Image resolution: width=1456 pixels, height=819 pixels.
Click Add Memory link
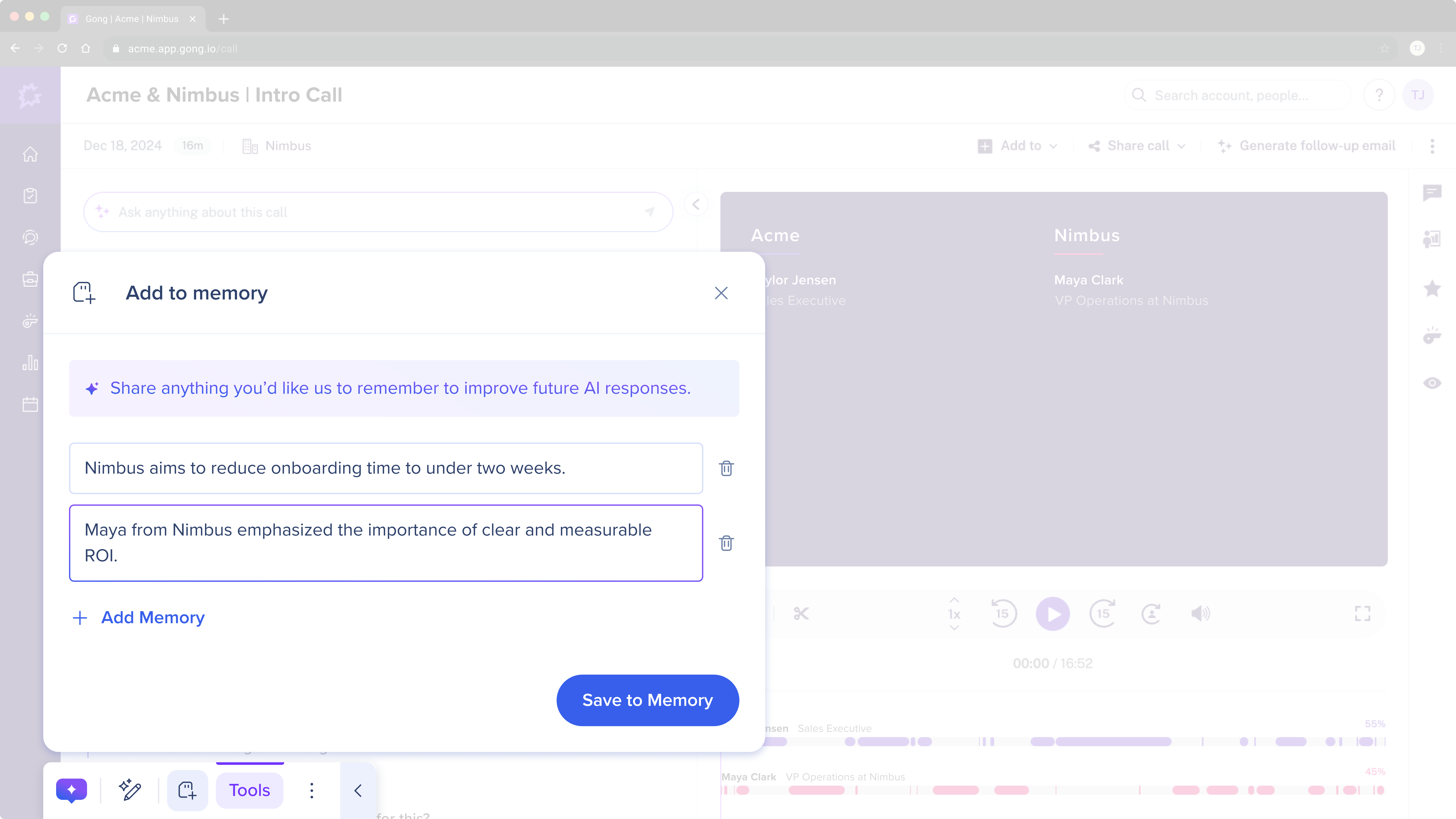tap(139, 617)
